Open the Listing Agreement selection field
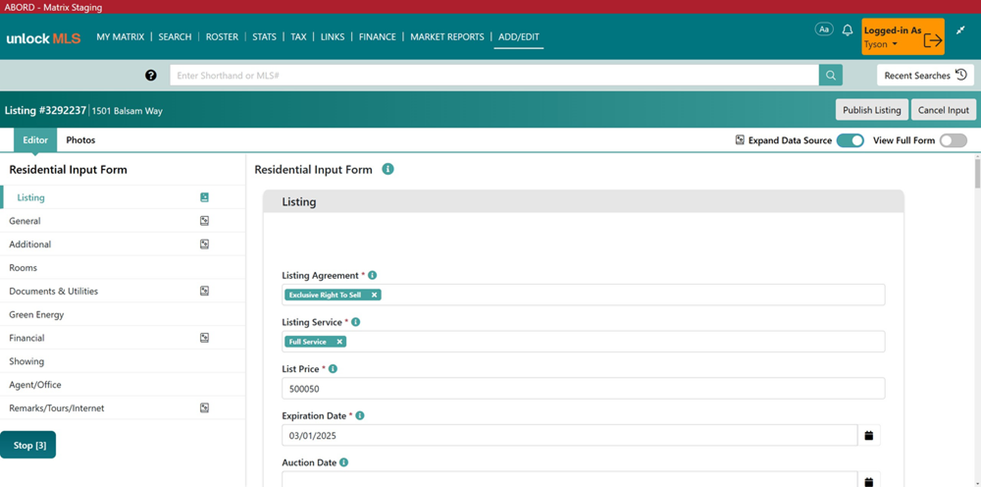This screenshot has width=981, height=487. pos(583,295)
